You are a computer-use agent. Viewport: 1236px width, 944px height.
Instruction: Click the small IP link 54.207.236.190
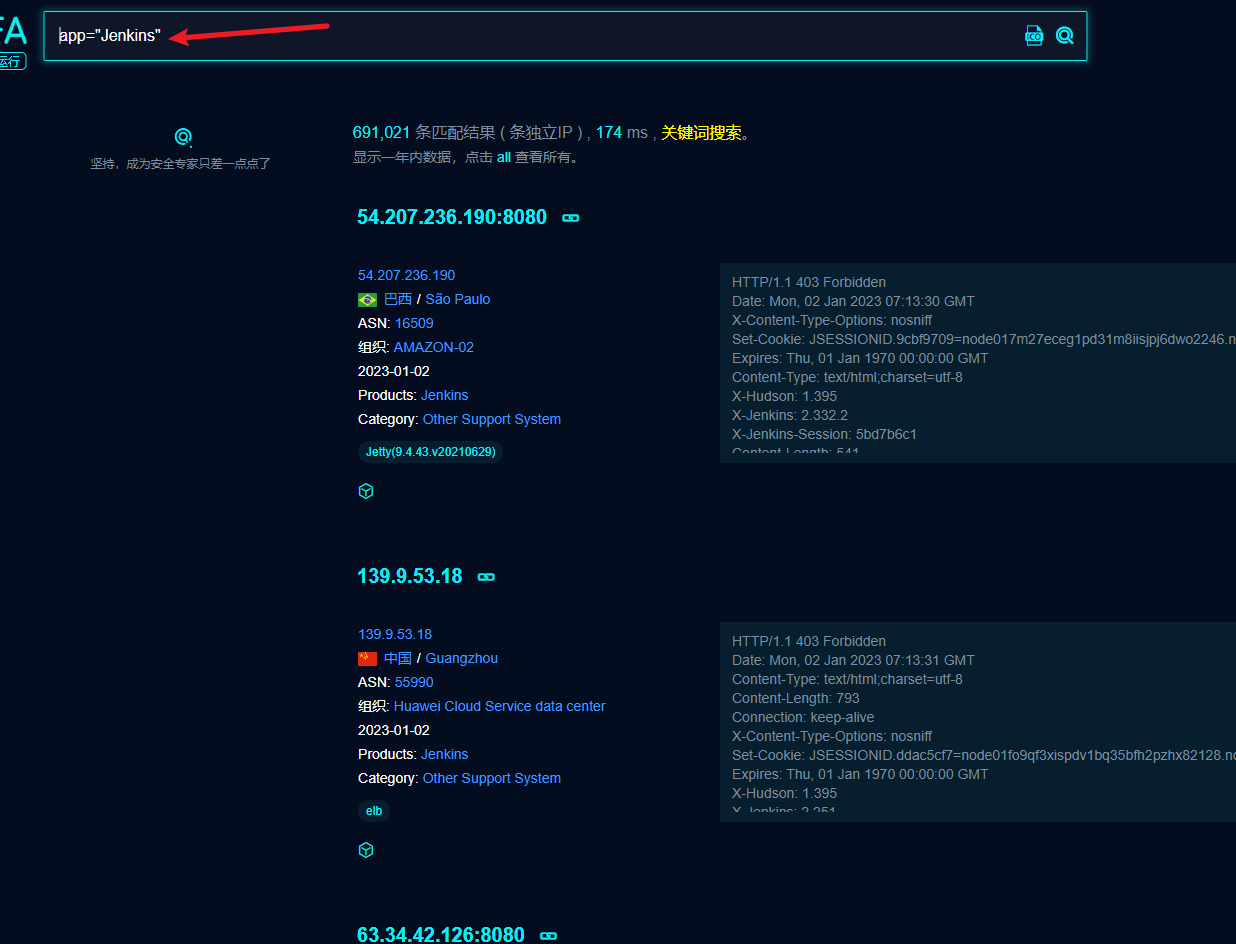pyautogui.click(x=407, y=275)
